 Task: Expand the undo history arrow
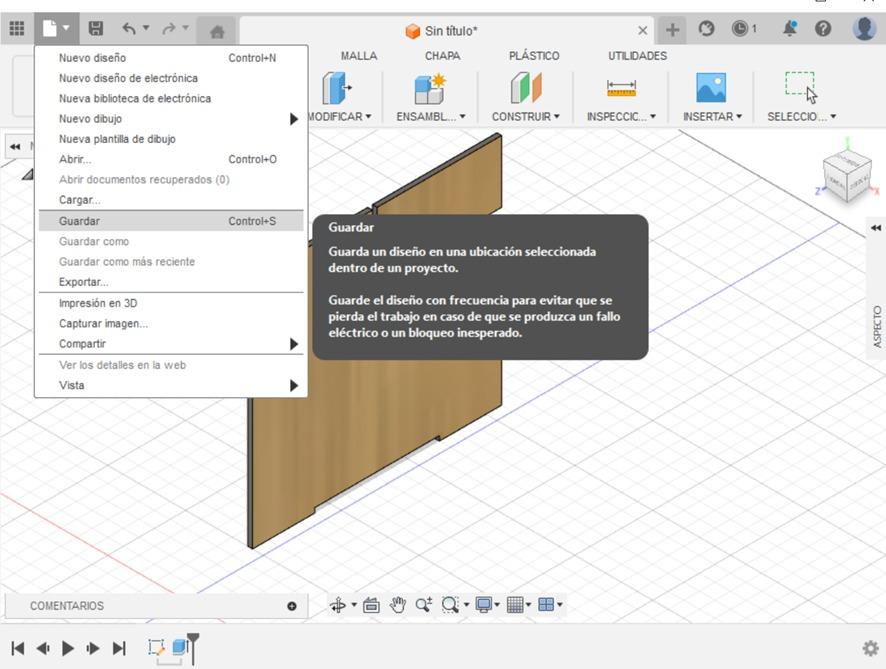[146, 27]
